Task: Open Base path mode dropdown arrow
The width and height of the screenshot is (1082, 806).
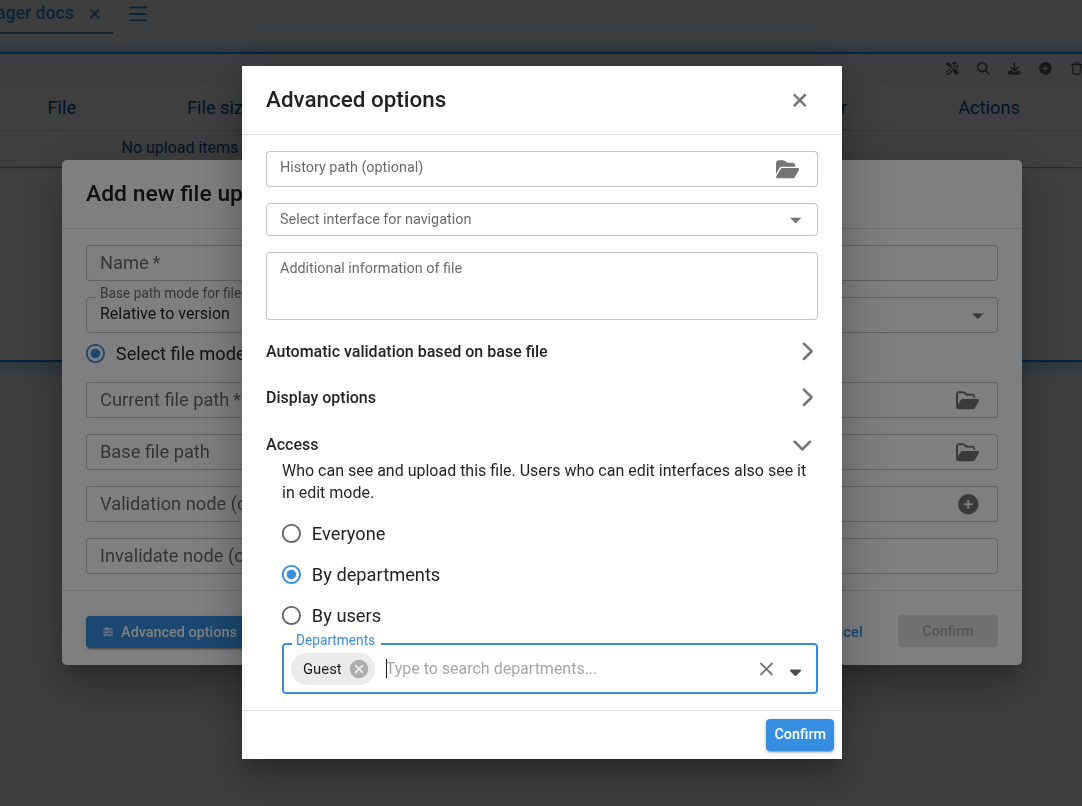Action: coord(977,316)
